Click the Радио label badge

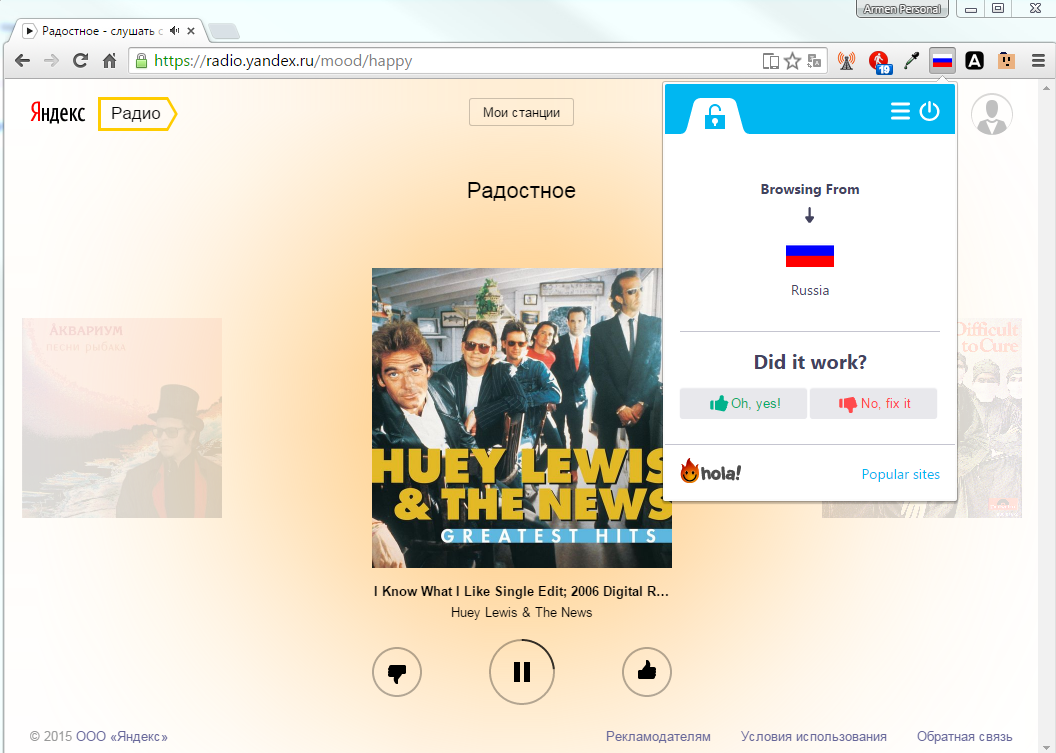(x=137, y=113)
